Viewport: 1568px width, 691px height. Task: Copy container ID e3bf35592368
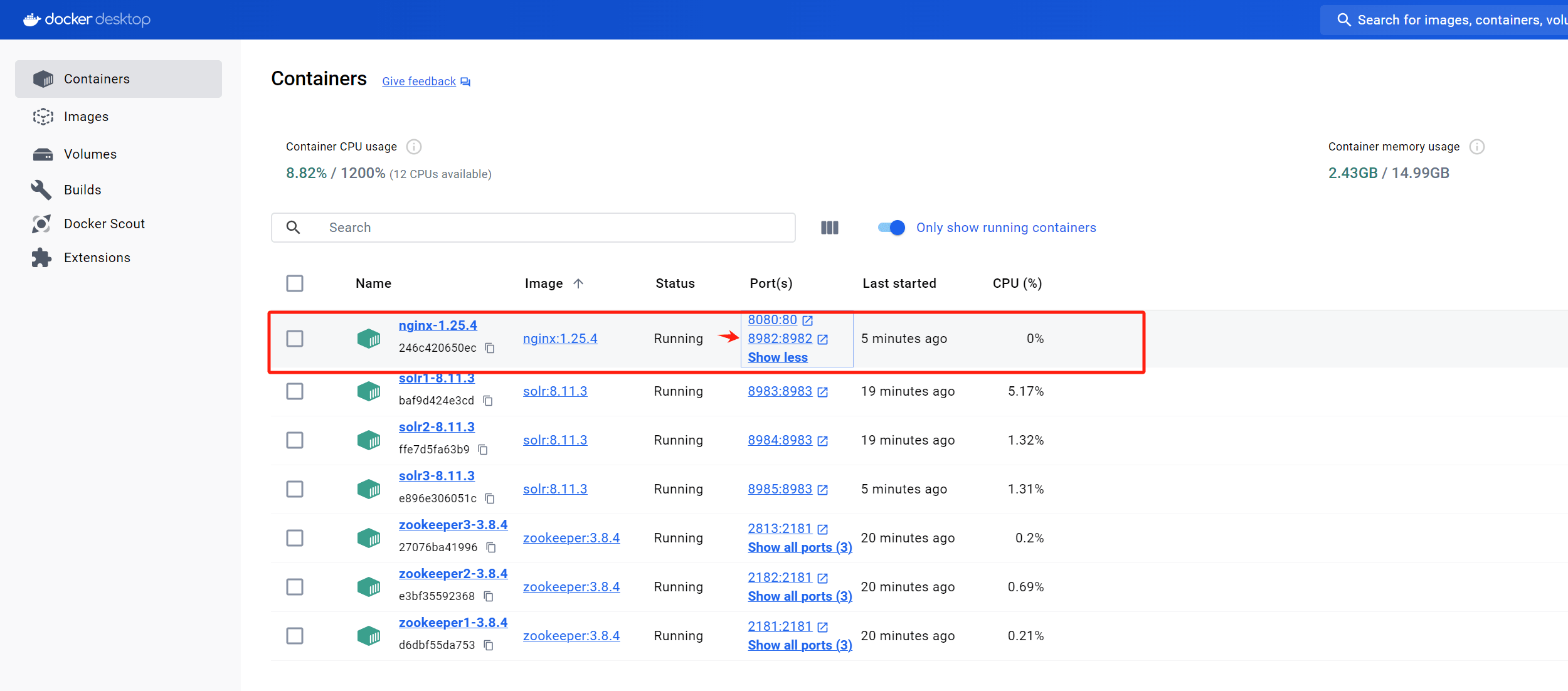[489, 596]
